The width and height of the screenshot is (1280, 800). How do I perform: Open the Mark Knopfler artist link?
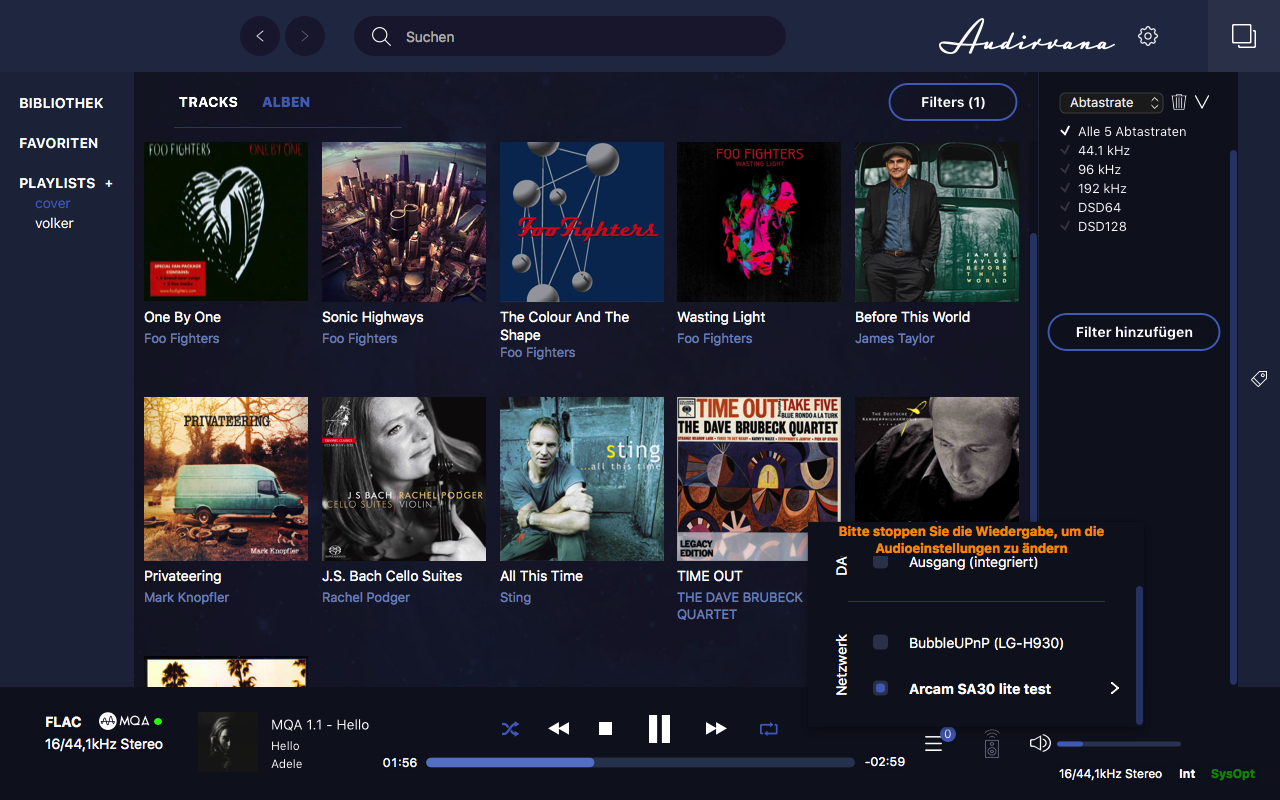click(x=186, y=597)
